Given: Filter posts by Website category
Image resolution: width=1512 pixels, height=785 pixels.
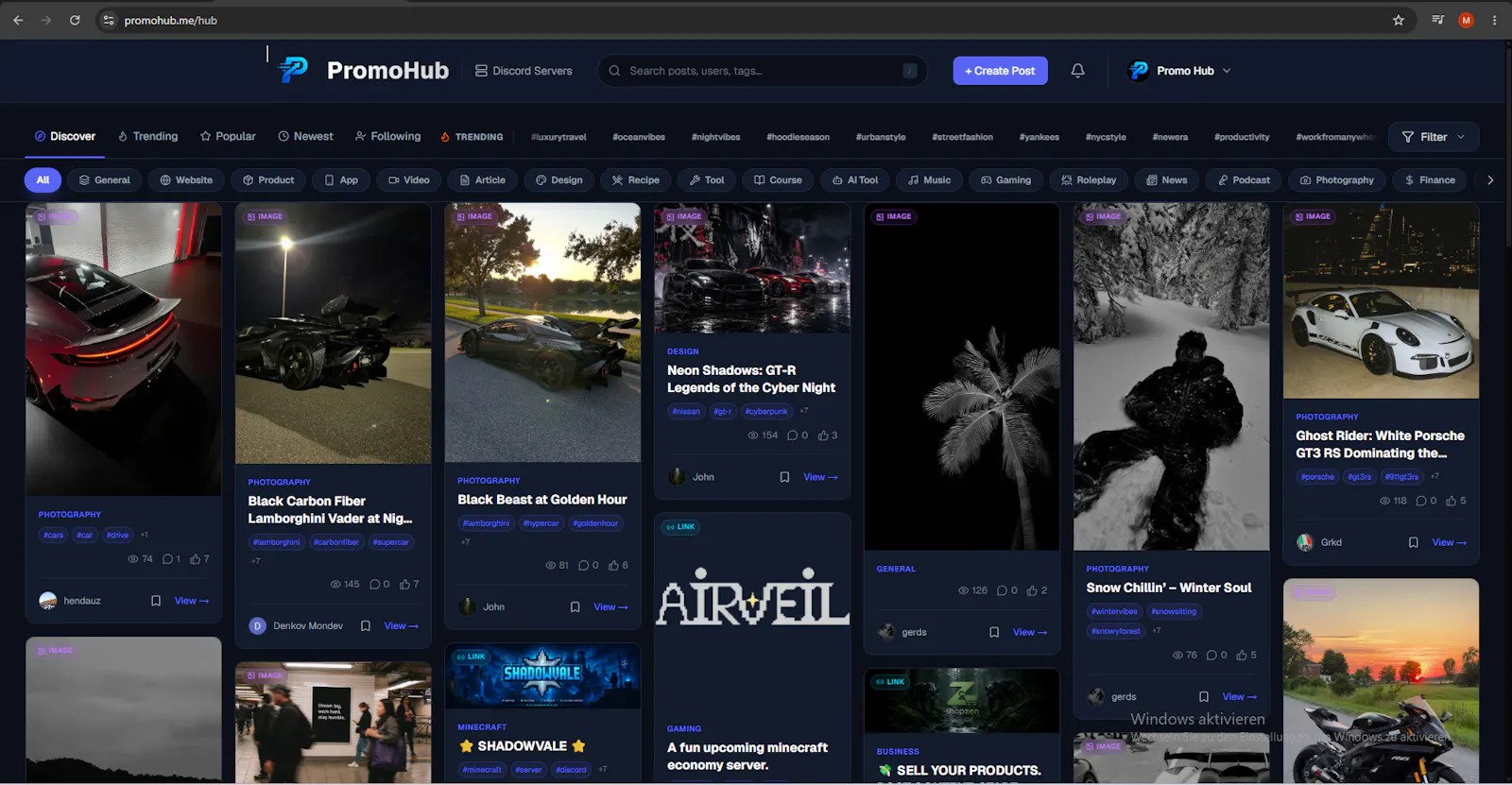Looking at the screenshot, I should (x=186, y=180).
